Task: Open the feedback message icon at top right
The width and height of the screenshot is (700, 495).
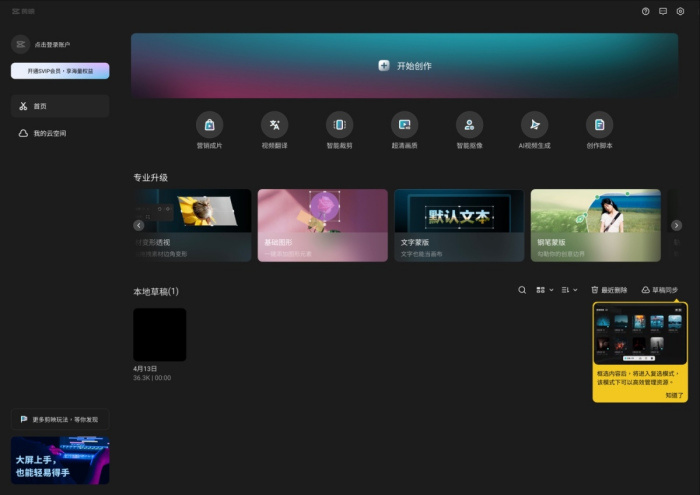Action: point(663,12)
